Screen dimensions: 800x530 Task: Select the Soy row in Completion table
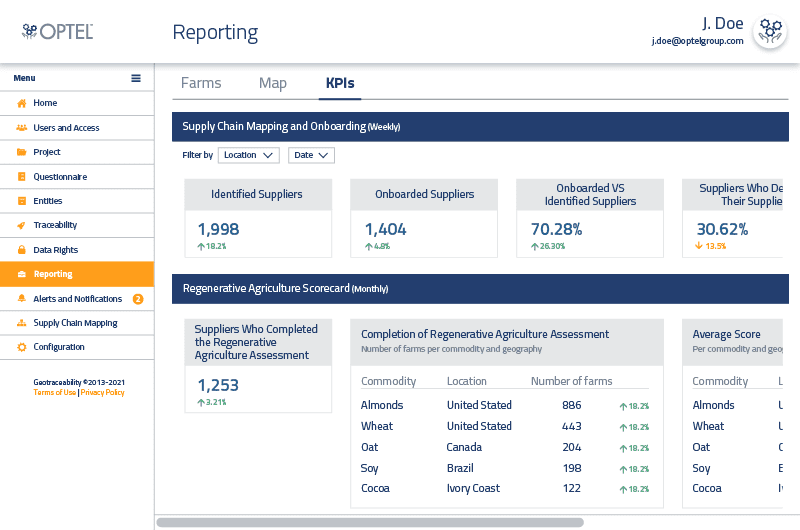[505, 468]
